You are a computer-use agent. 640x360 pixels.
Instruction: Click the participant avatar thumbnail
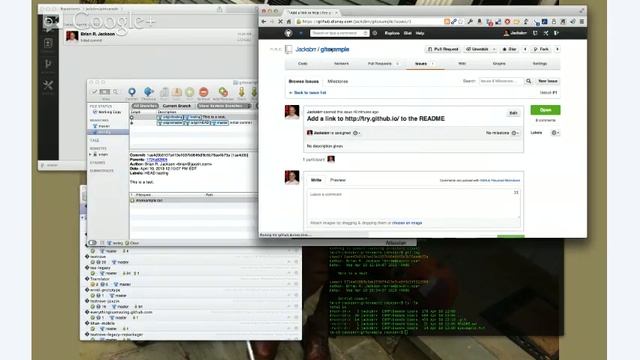pos(331,159)
